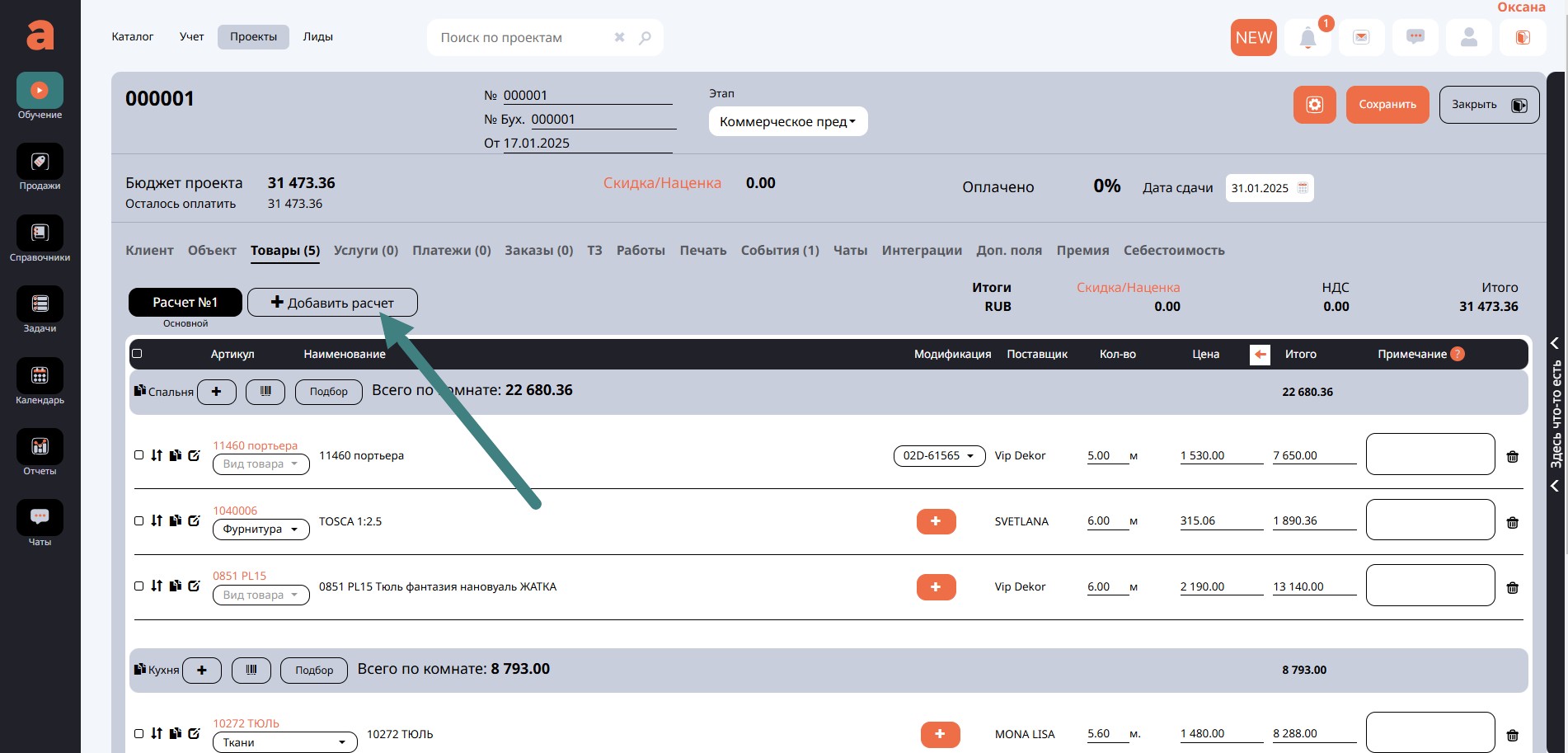
Task: Check the box for 0851 PL15 row
Action: click(138, 586)
